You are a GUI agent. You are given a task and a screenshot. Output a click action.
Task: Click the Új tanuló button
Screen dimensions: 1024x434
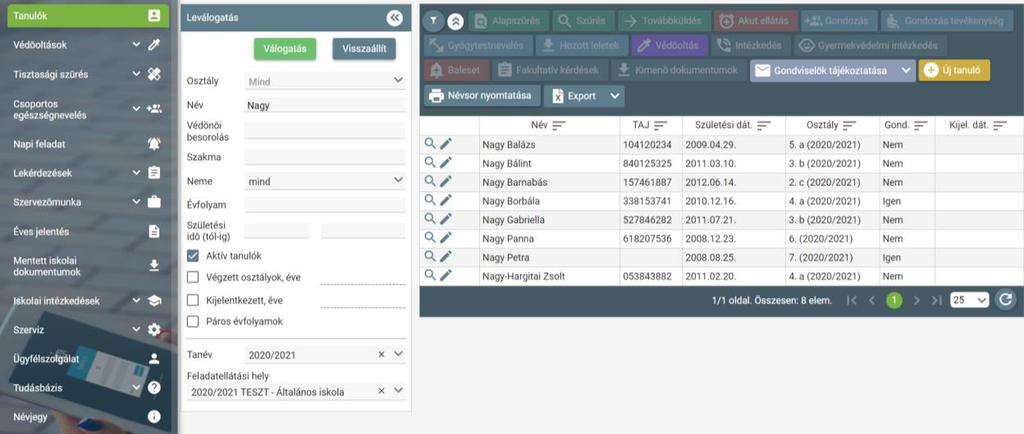pos(954,70)
